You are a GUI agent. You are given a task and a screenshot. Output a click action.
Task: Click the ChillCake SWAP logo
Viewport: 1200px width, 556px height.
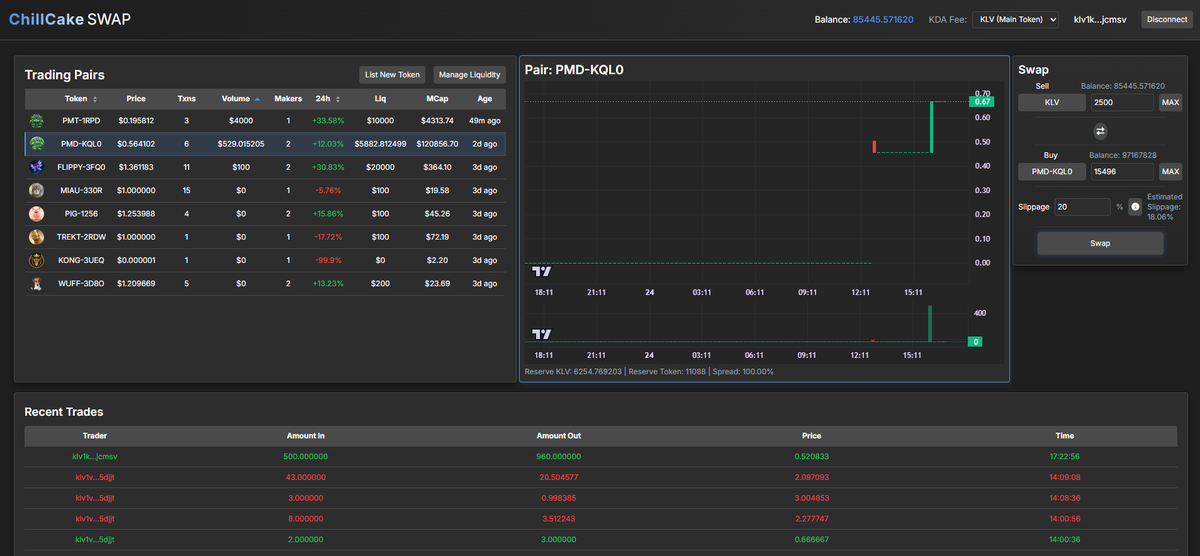click(x=69, y=19)
